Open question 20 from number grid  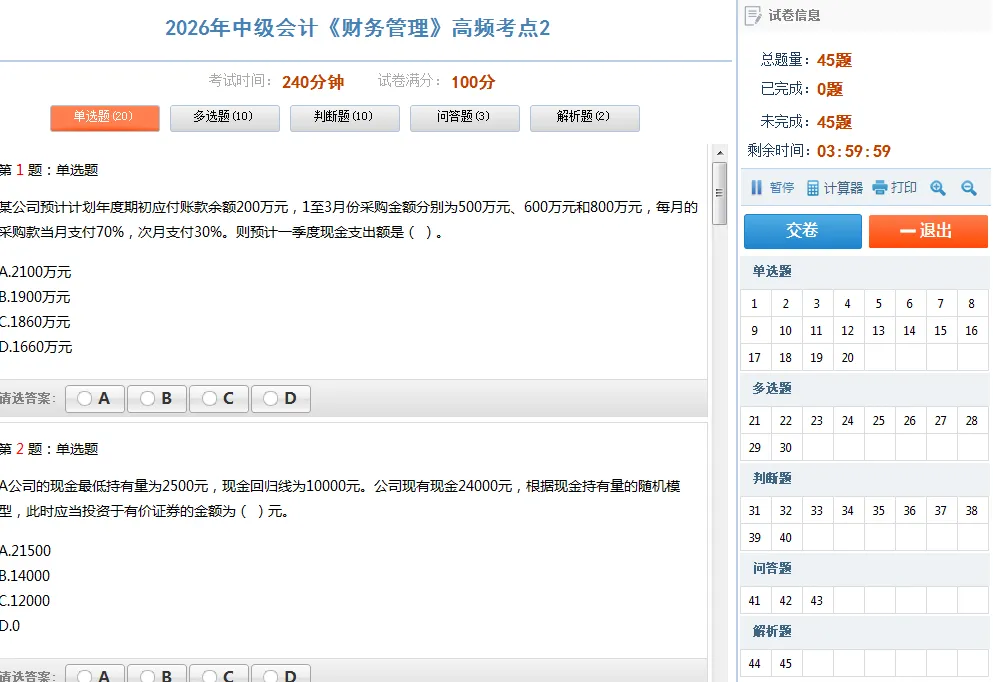pos(848,358)
